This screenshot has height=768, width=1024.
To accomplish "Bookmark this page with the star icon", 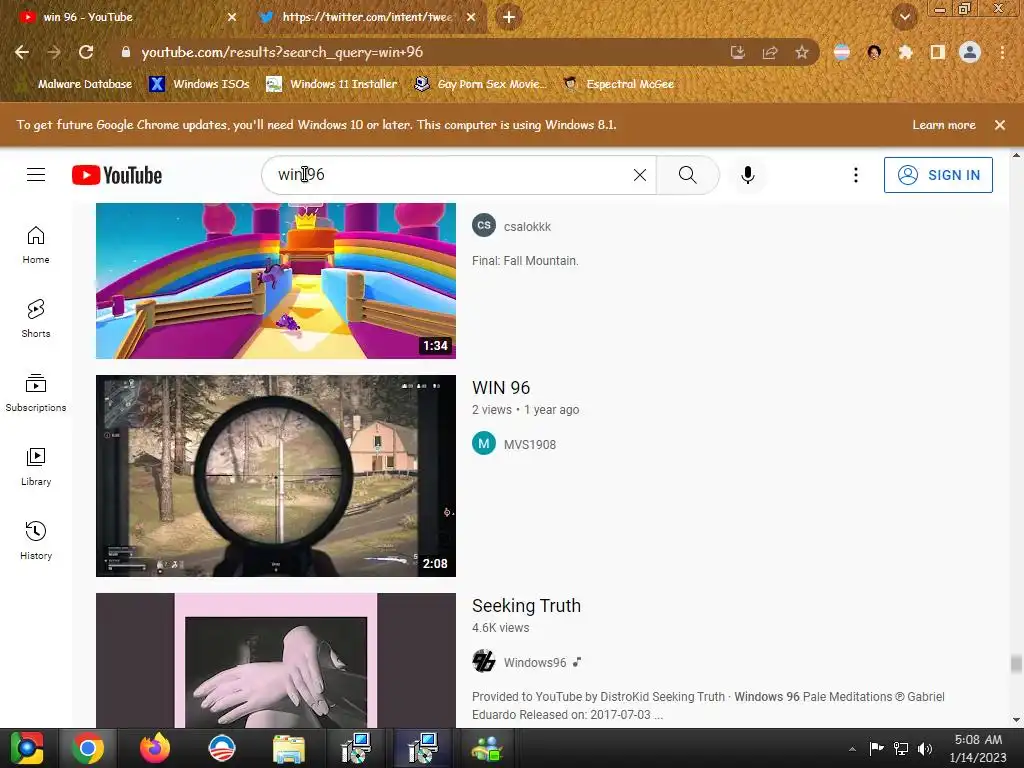I will (x=802, y=52).
